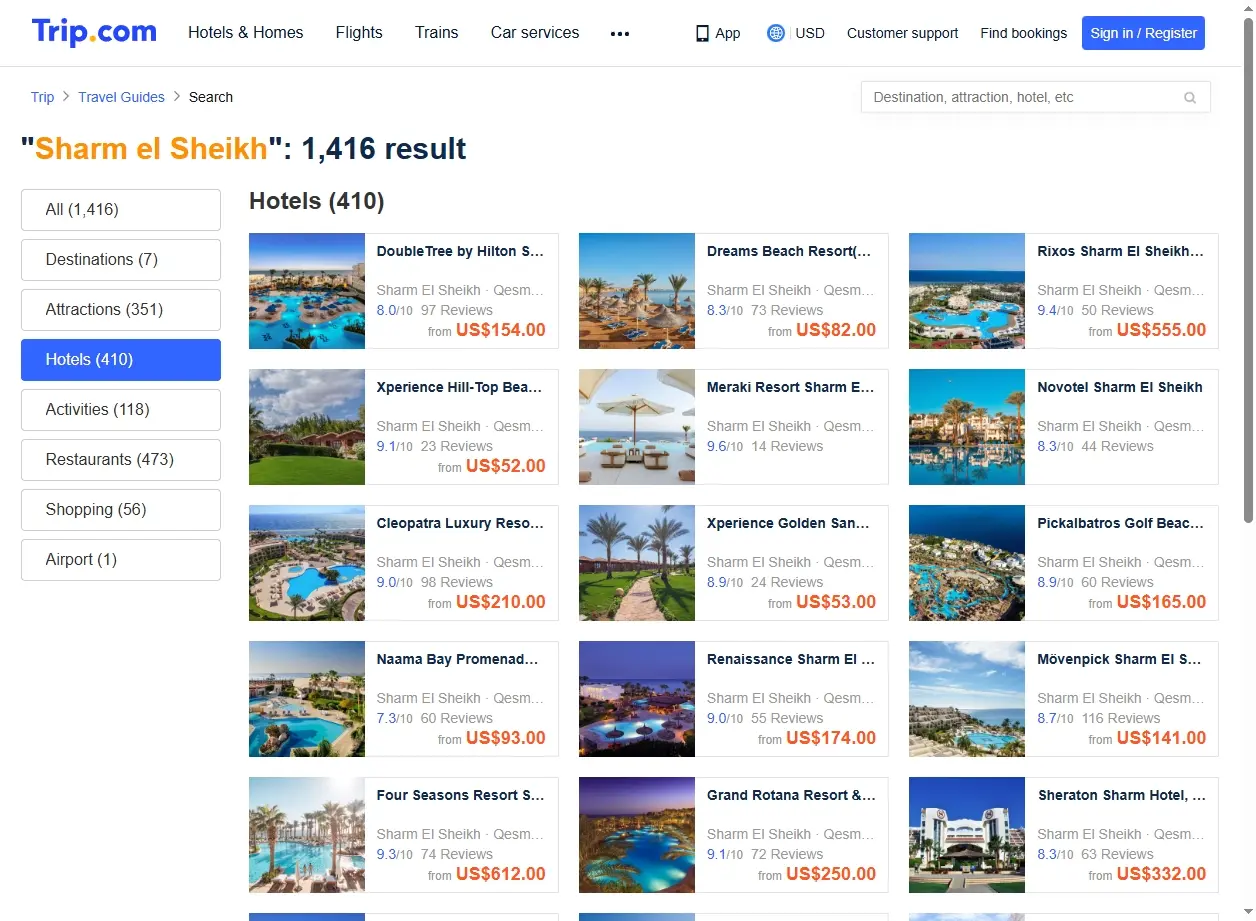The height and width of the screenshot is (921, 1256).
Task: Open Car services menu
Action: pos(535,32)
